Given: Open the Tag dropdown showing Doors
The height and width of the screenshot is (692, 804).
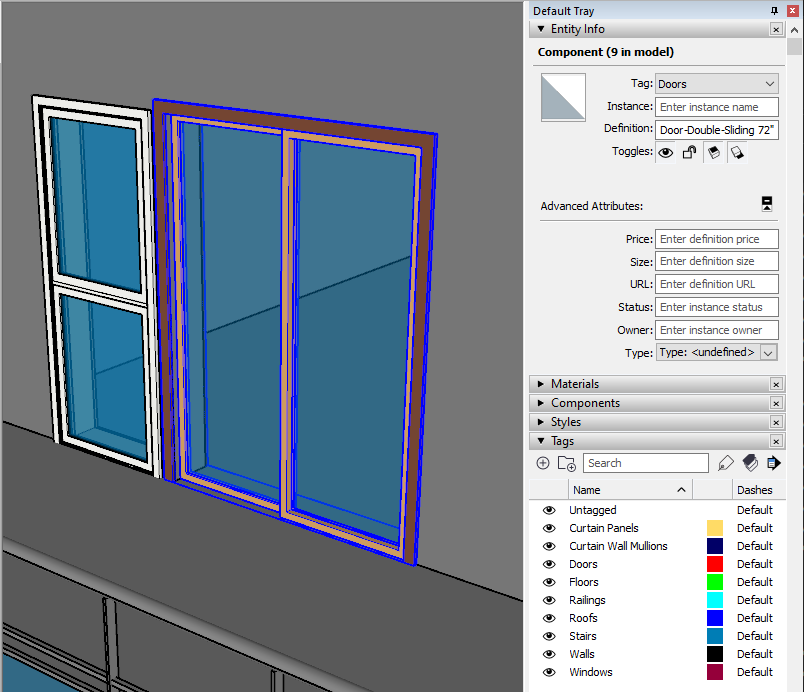Looking at the screenshot, I should [716, 83].
